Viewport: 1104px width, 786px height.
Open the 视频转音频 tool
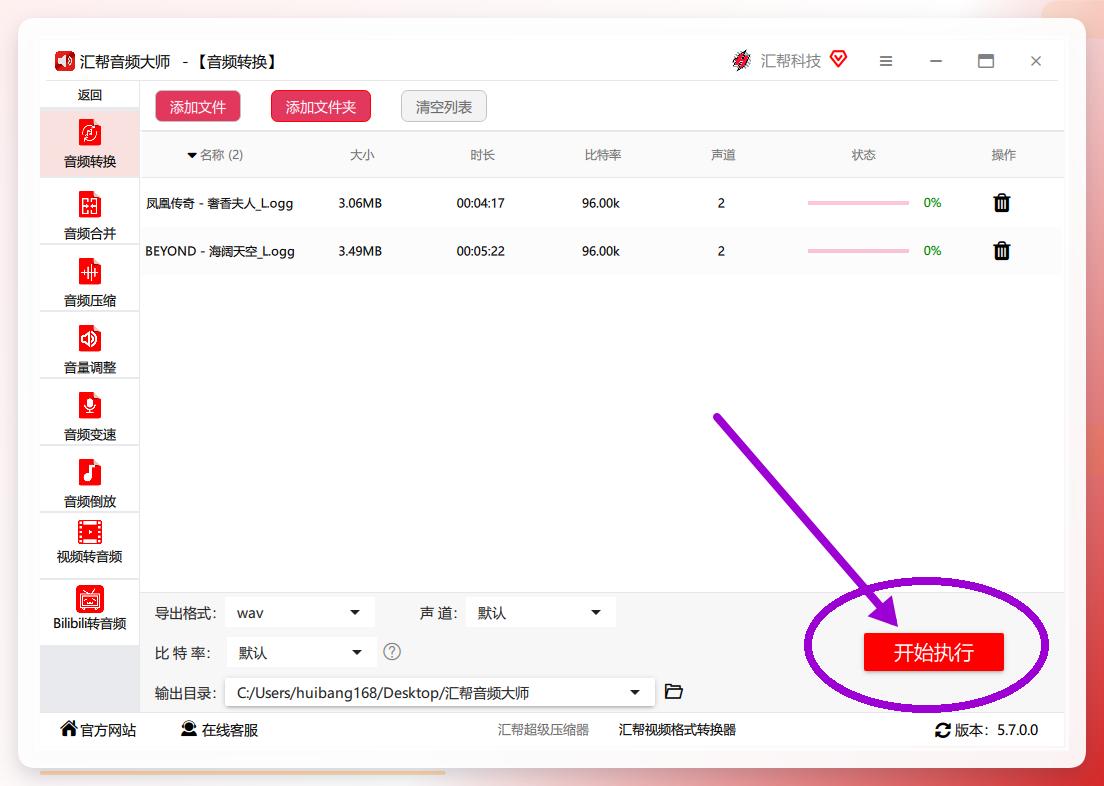[90, 542]
